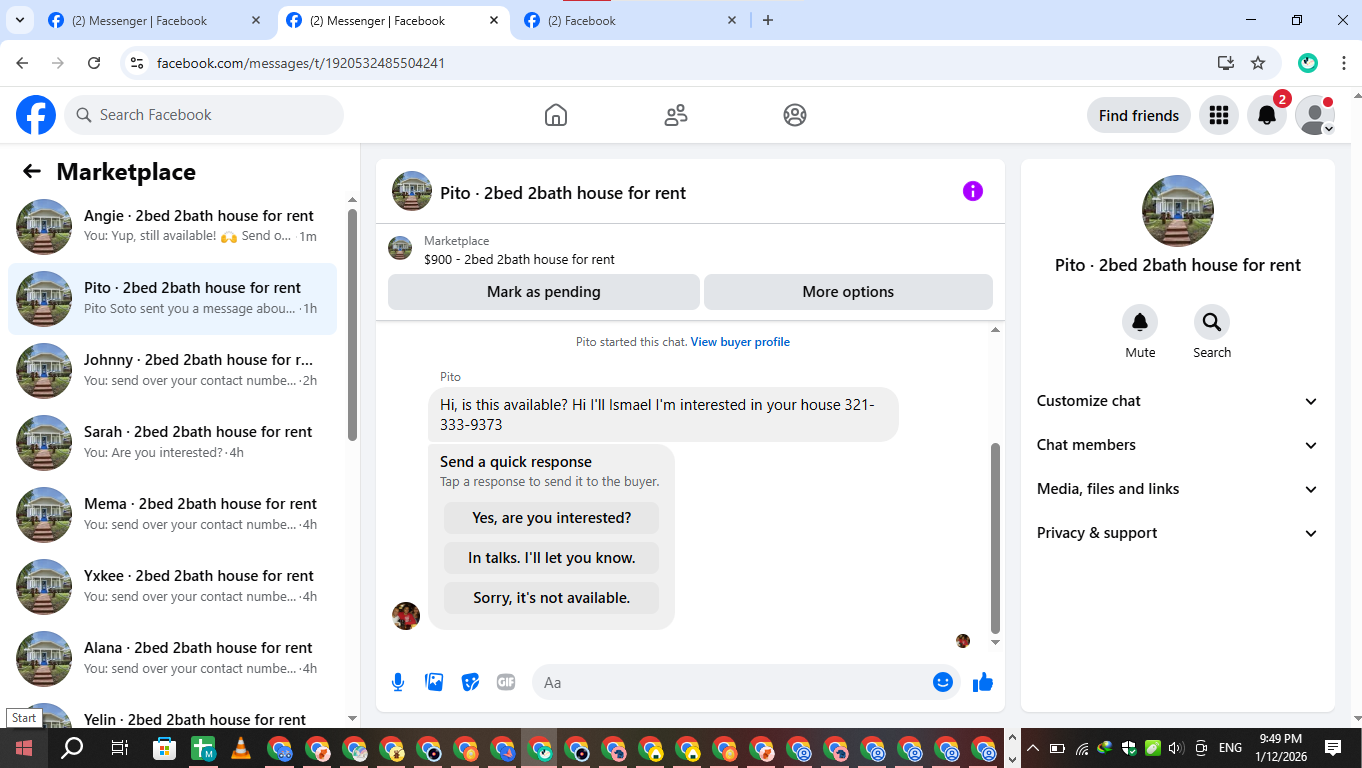This screenshot has width=1362, height=768.
Task: Open the Facebook menu grid icon
Action: click(1218, 115)
